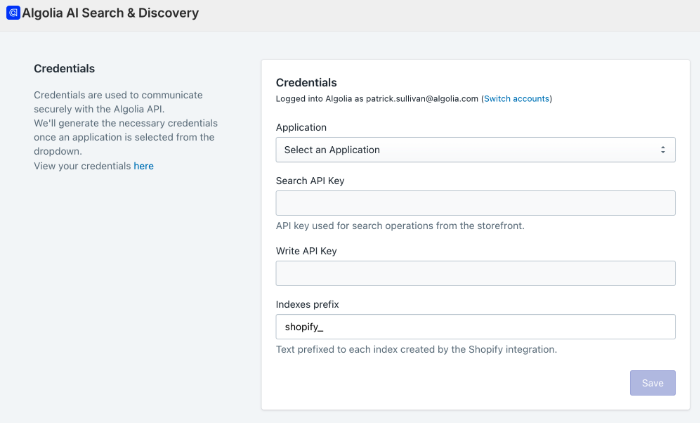This screenshot has width=700, height=423.
Task: Click the Algolia AI Search & Discovery title
Action: click(110, 13)
